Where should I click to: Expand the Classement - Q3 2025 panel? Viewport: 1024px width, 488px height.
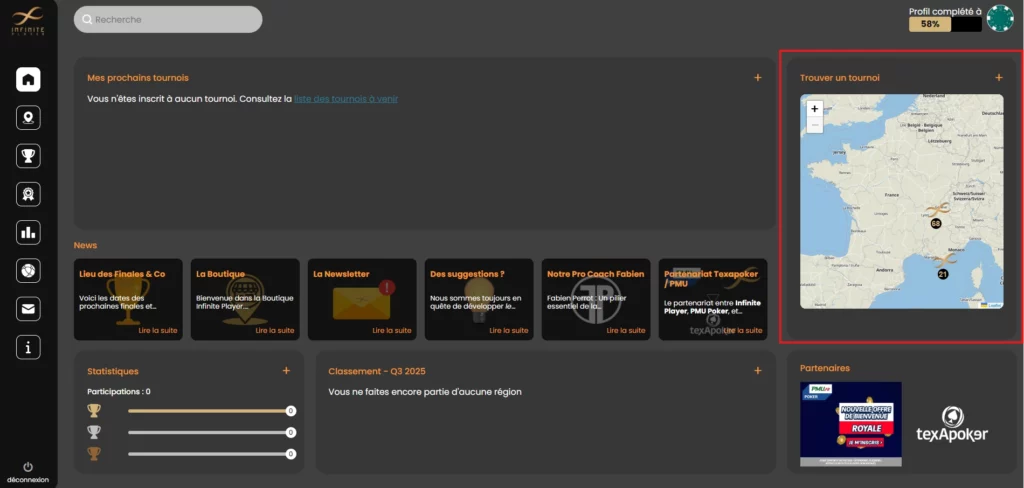tap(757, 371)
